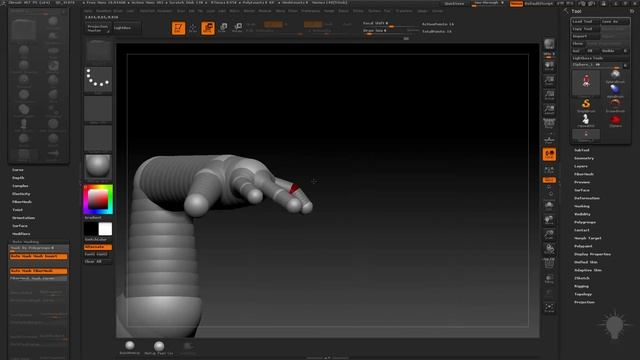Expand the Geometry subpalette
640x360 pixels.
[584, 158]
